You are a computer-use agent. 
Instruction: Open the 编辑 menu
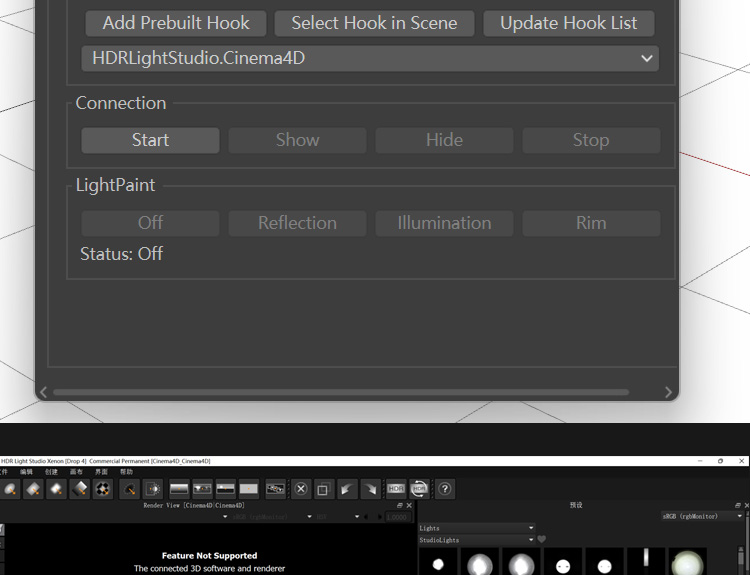pos(26,472)
